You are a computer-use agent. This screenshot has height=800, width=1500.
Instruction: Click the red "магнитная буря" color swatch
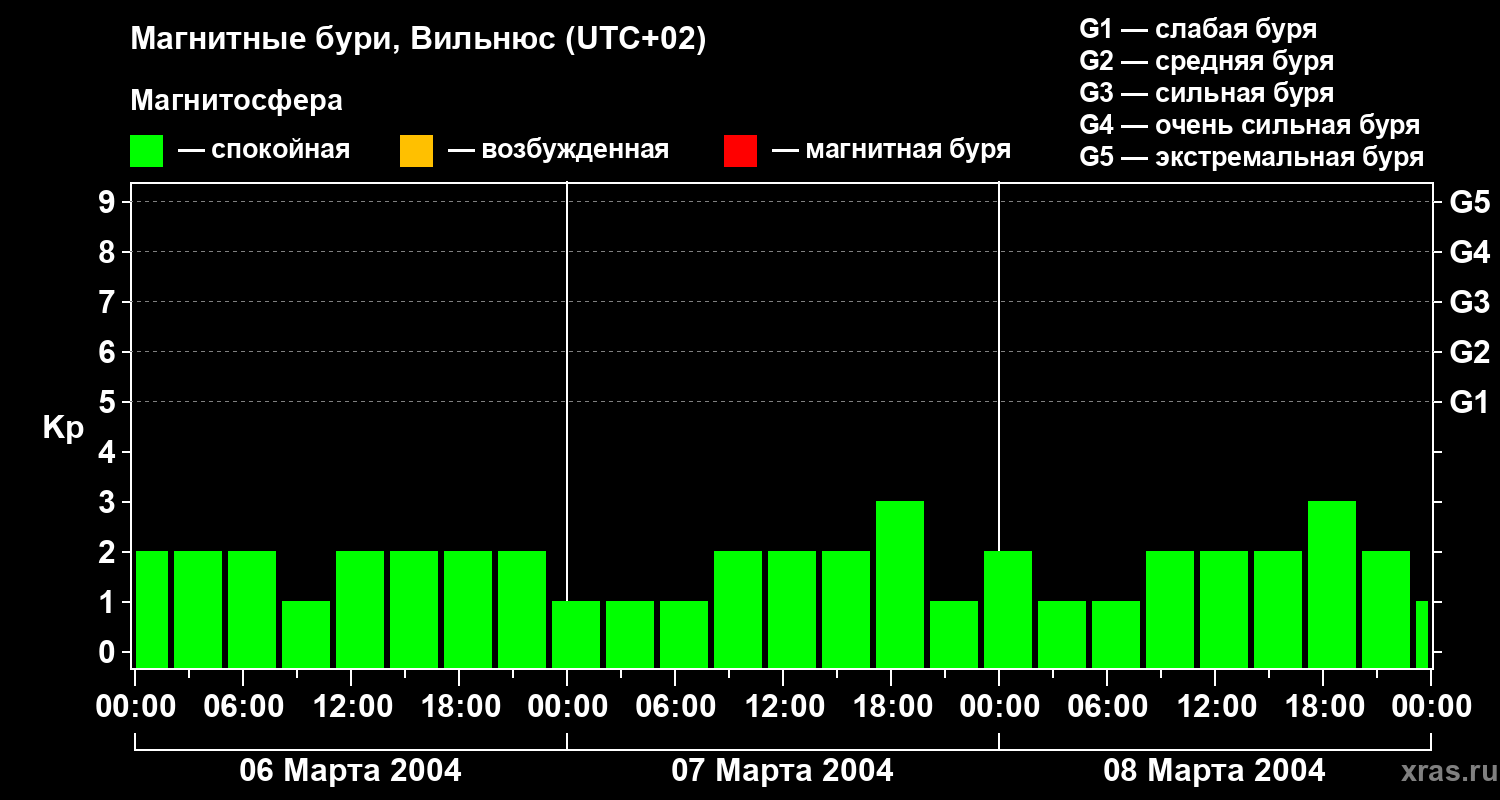(x=740, y=151)
